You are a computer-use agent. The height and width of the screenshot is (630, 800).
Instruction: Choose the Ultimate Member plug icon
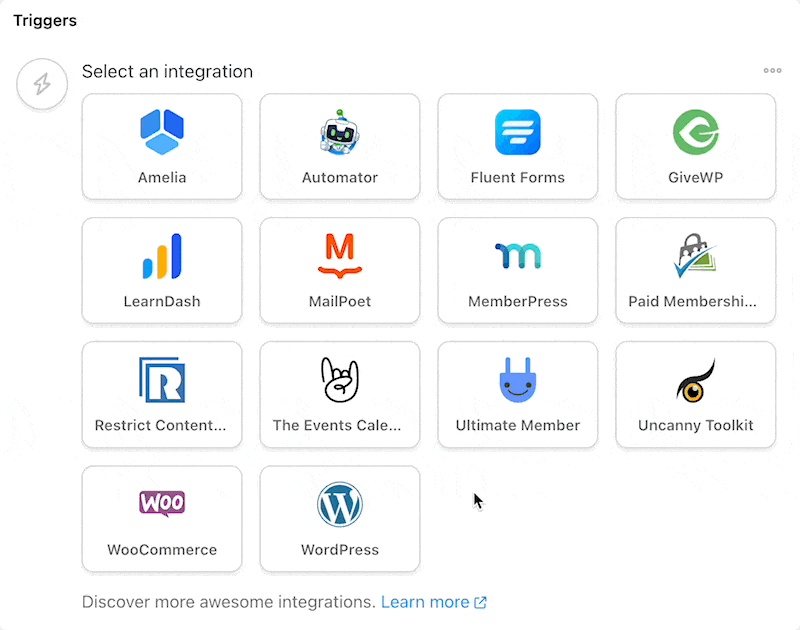click(518, 380)
